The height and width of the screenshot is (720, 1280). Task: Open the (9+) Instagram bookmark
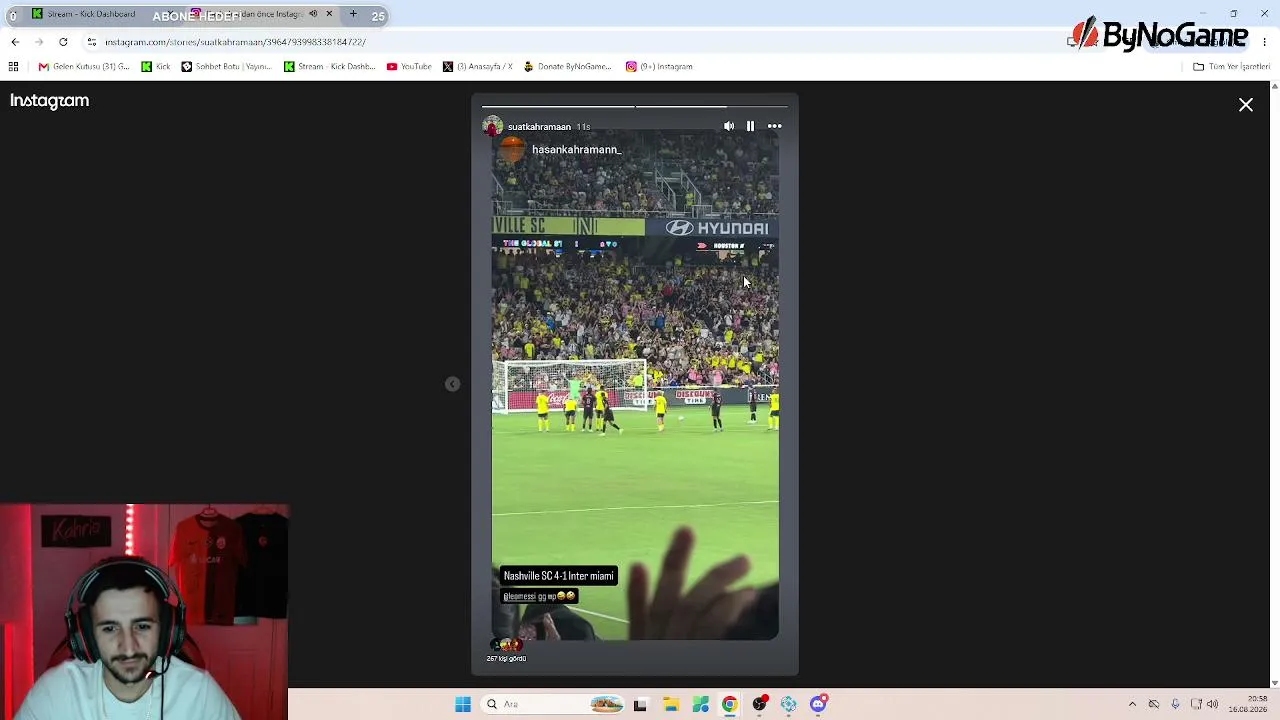(659, 67)
